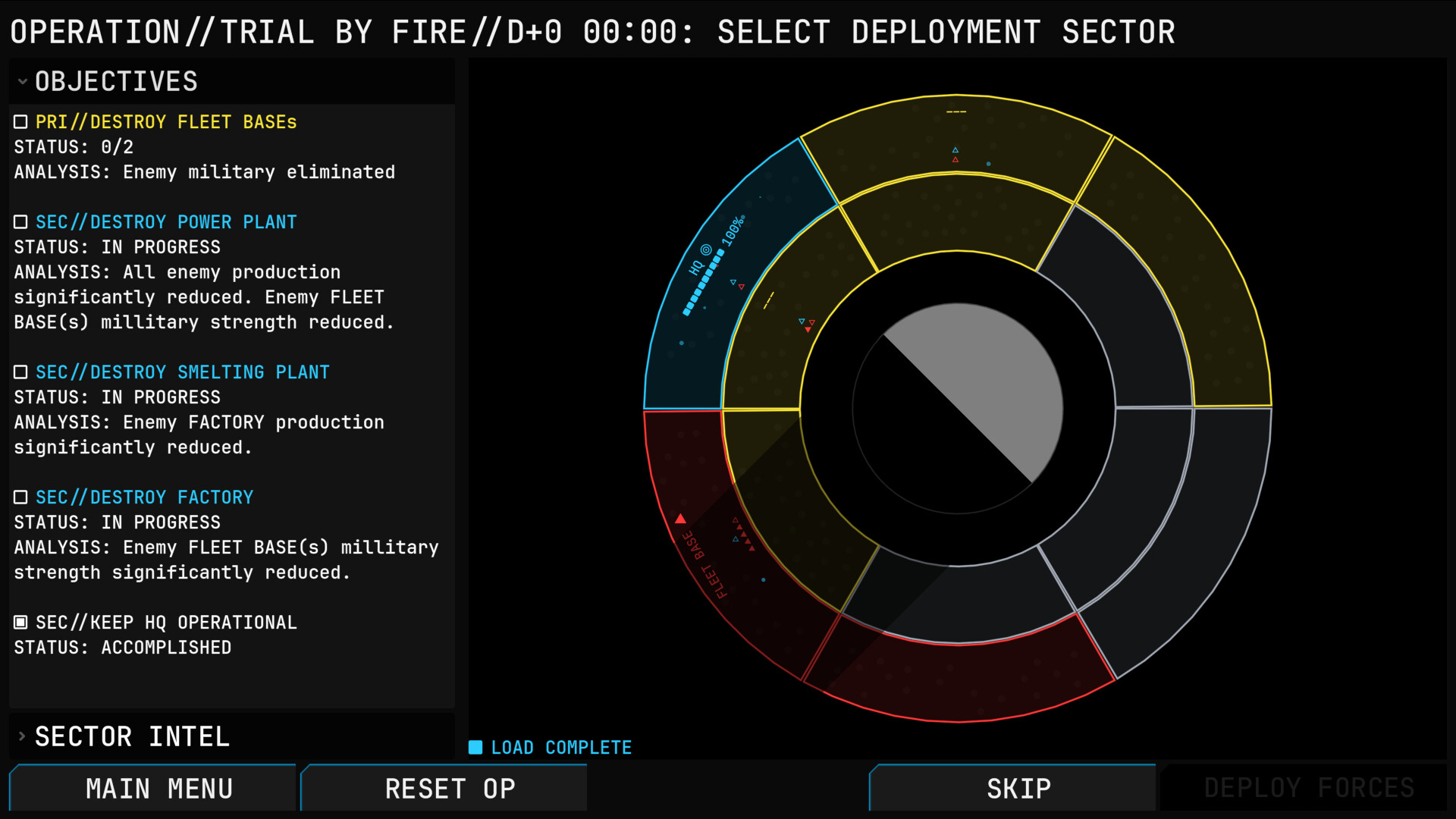
Task: Click SEC//DESTROY FACTORY objective title
Action: point(145,497)
